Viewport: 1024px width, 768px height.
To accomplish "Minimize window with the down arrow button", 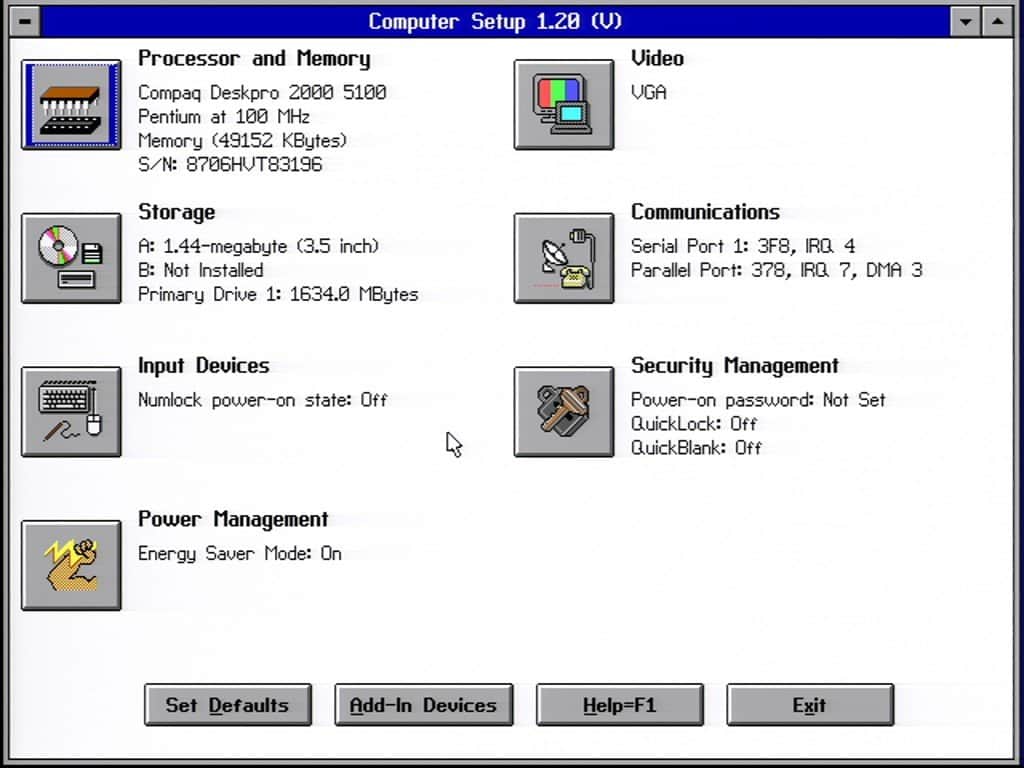I will 965,22.
